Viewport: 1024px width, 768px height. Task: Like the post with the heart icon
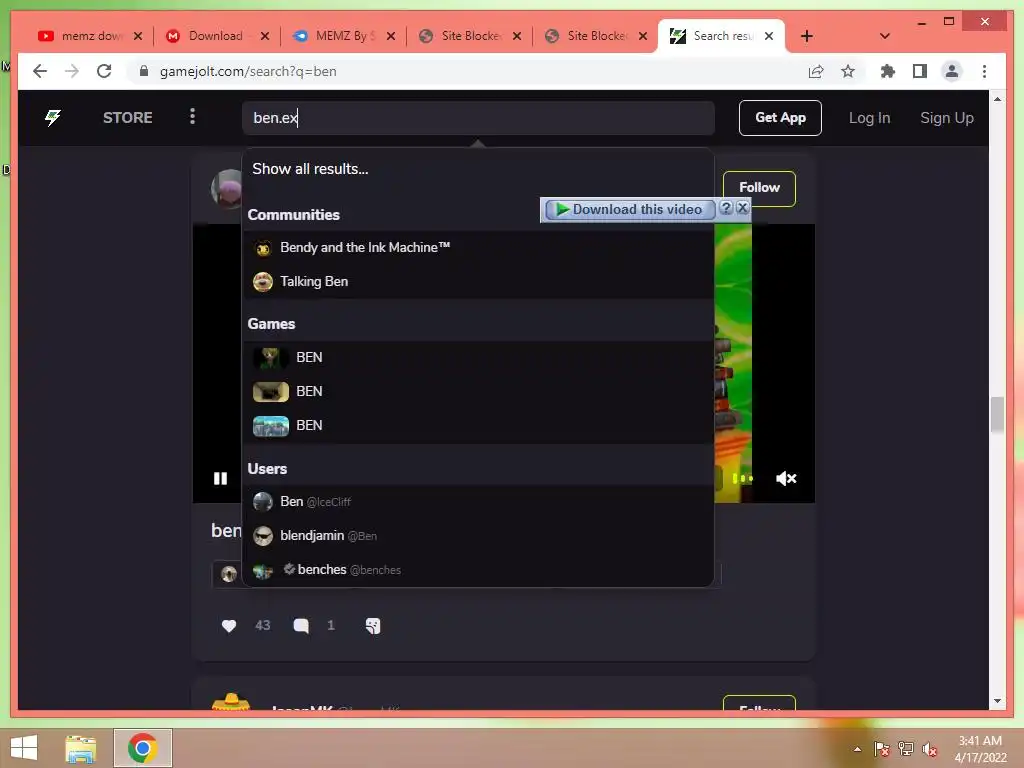click(229, 626)
